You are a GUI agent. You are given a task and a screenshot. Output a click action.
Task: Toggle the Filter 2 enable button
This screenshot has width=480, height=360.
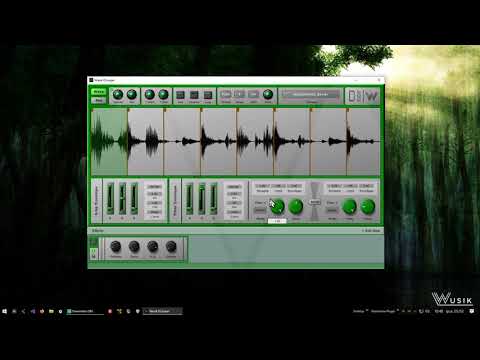point(332,210)
